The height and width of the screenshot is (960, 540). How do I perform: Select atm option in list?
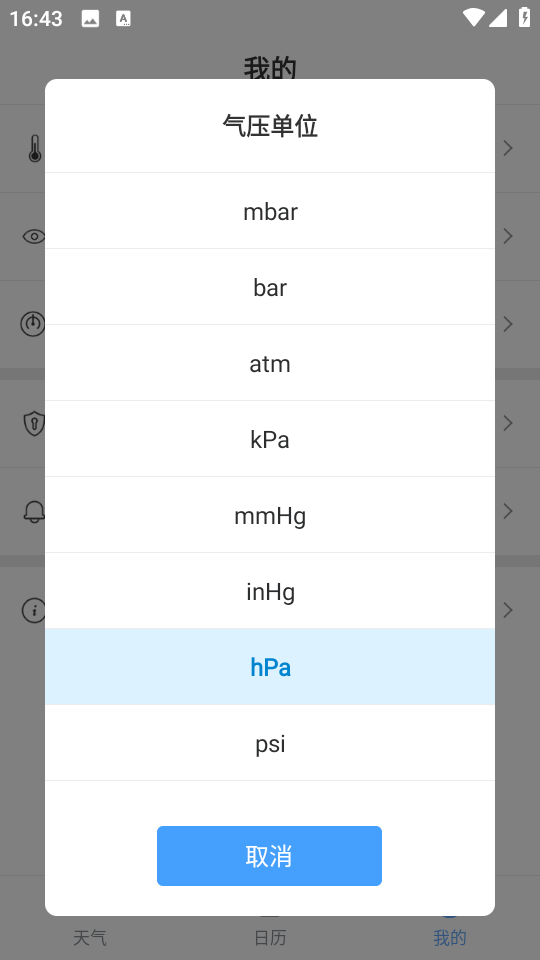point(270,363)
